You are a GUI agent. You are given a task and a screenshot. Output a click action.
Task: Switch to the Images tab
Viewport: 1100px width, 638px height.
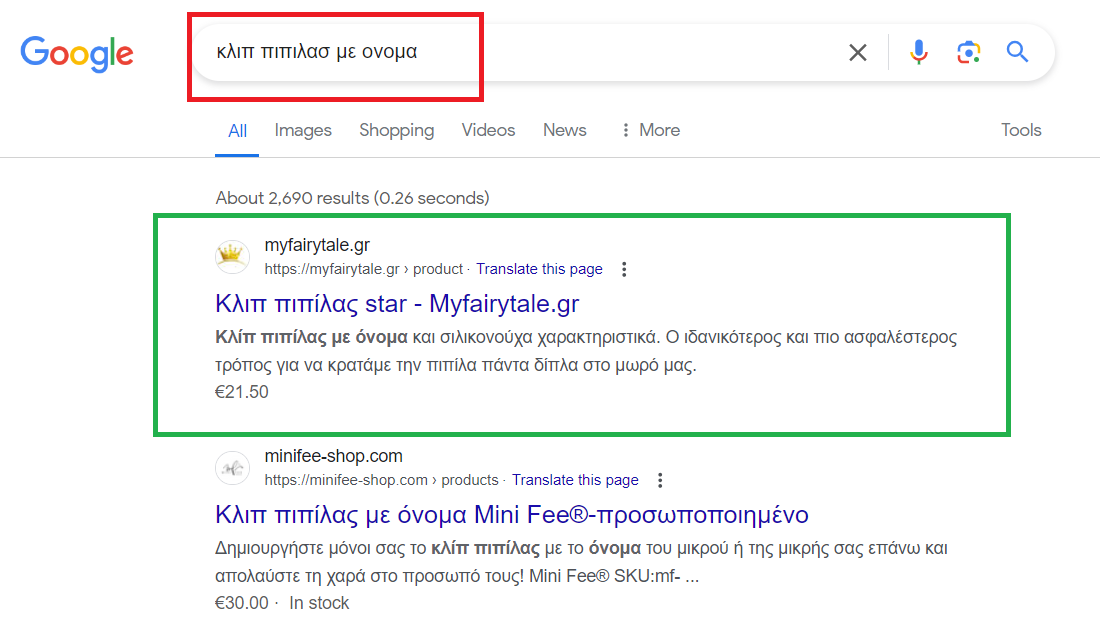click(303, 130)
